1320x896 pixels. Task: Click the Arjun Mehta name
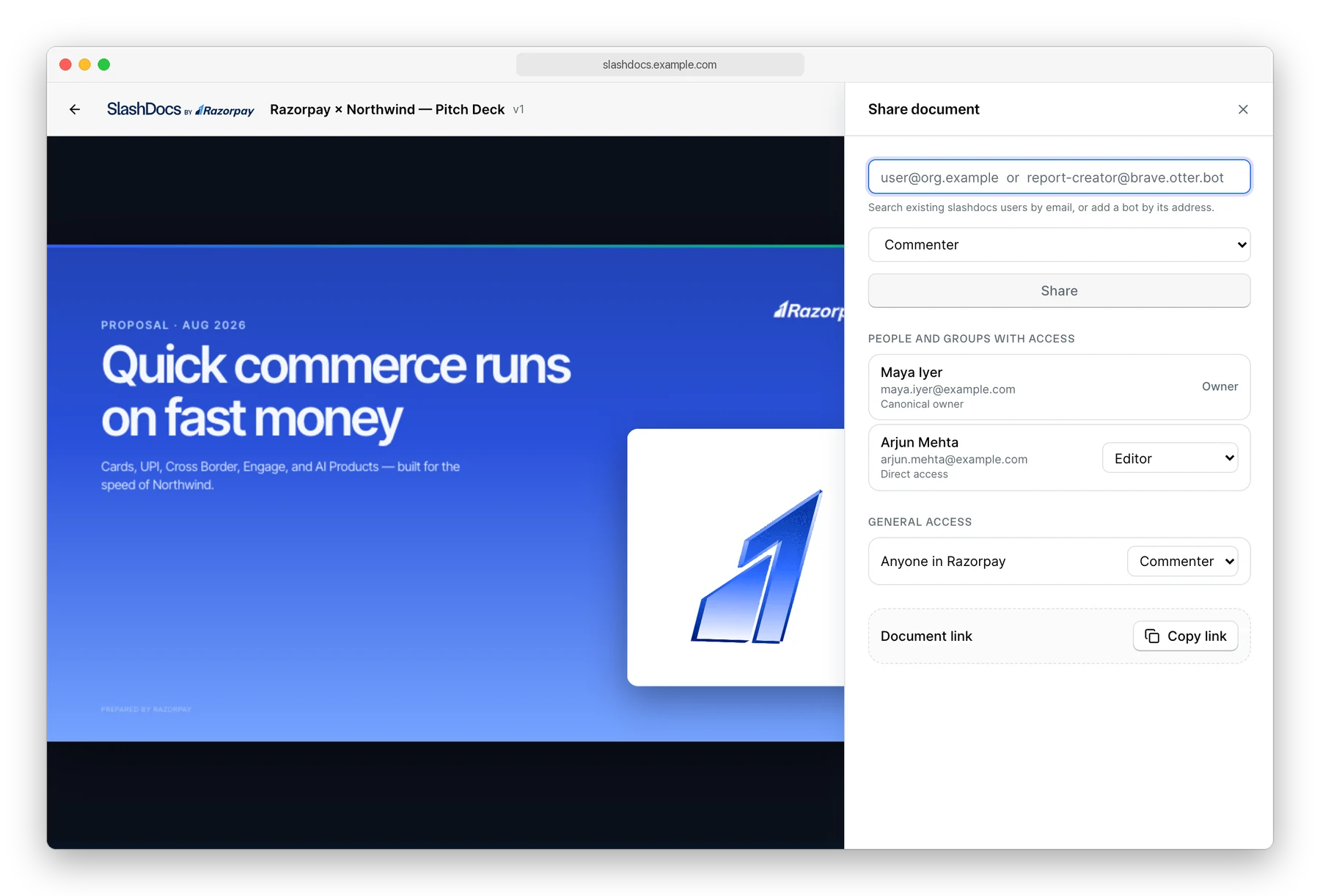click(919, 442)
